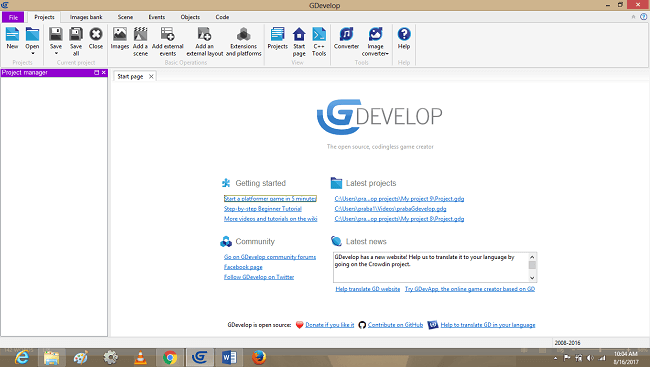Viewport: 650px width, 367px height.
Task: Open the Facebook page link
Action: point(243,267)
